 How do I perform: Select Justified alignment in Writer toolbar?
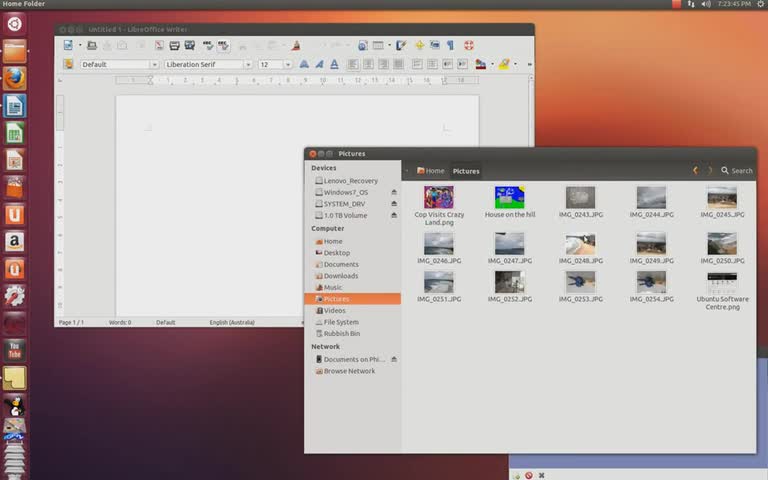[x=399, y=64]
